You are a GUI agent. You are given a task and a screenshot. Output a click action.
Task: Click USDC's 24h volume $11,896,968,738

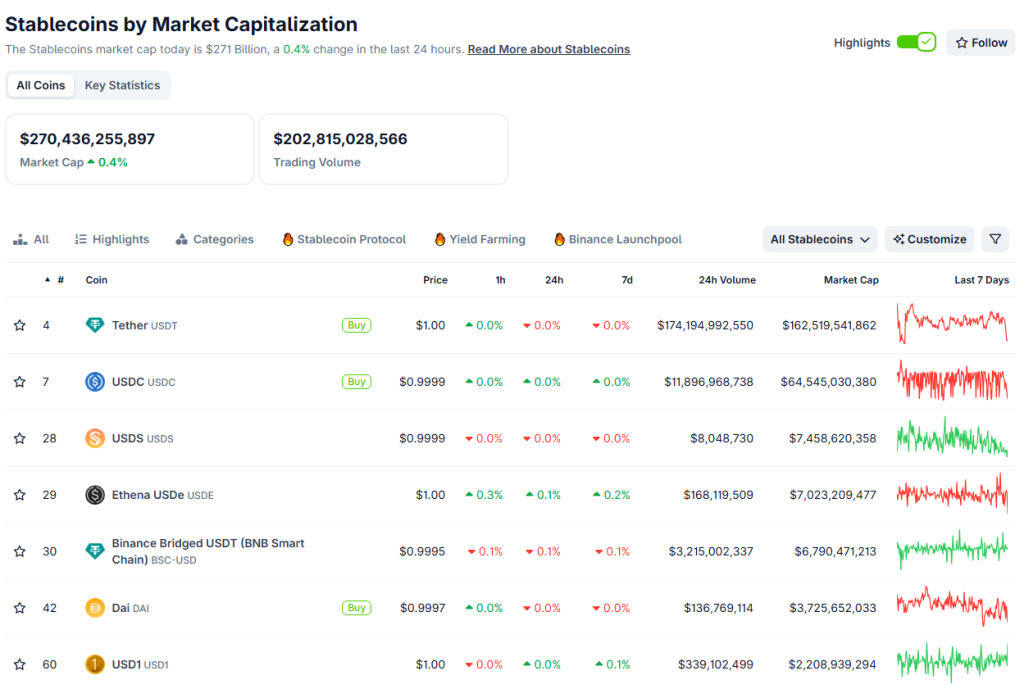[709, 381]
